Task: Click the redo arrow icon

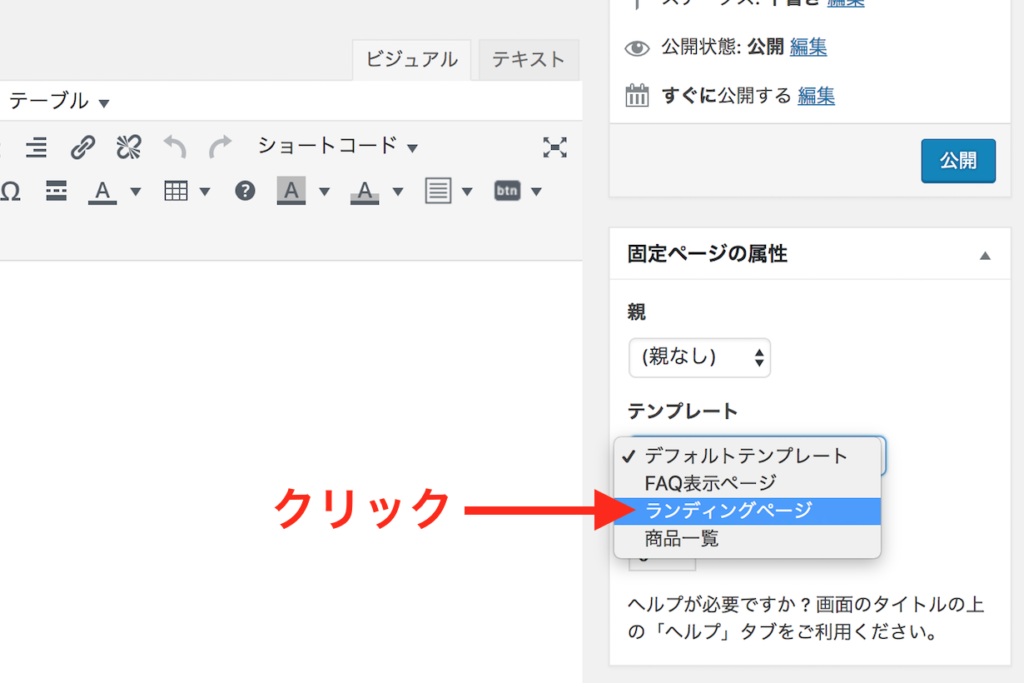Action: (x=220, y=148)
